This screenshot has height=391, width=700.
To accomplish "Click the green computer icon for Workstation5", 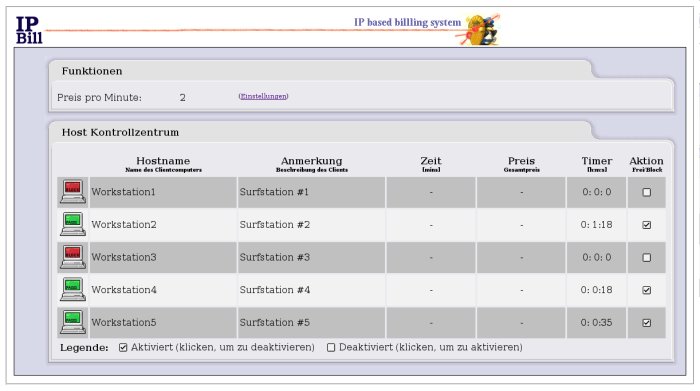I will point(73,322).
